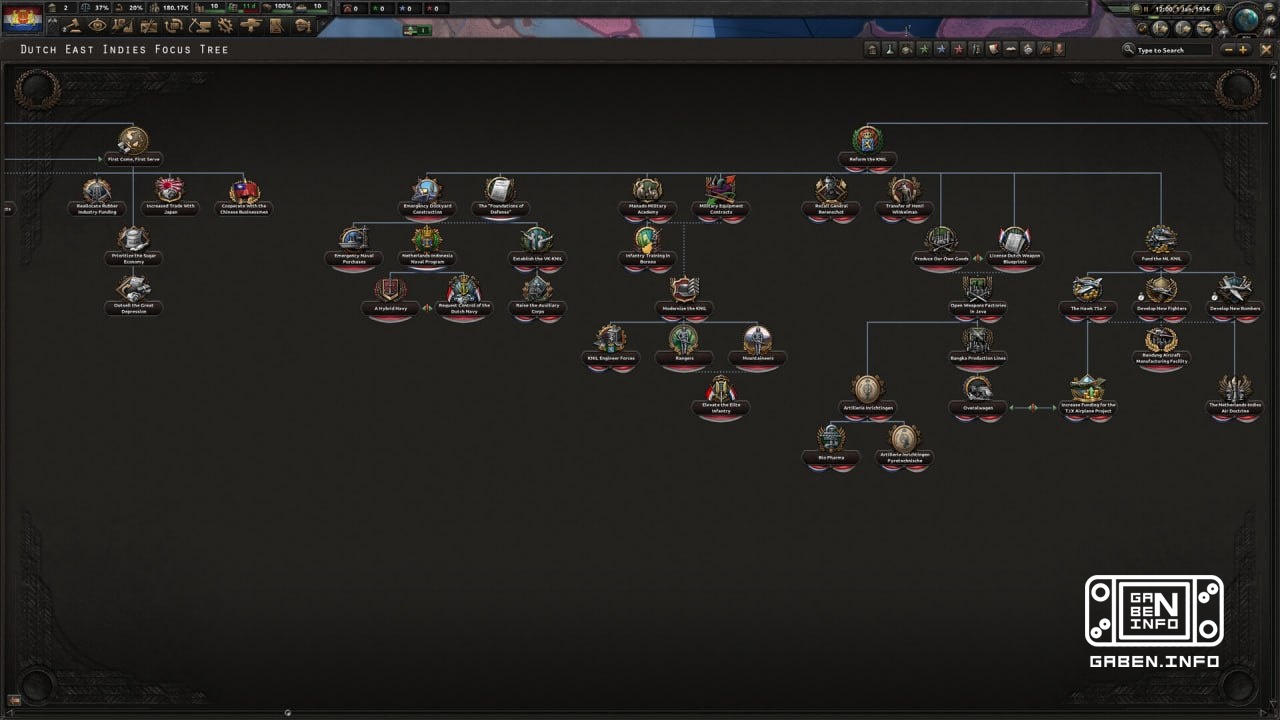Screen dimensions: 1280x720
Task: Select the A Hybrid Navy focus
Action: pos(390,296)
